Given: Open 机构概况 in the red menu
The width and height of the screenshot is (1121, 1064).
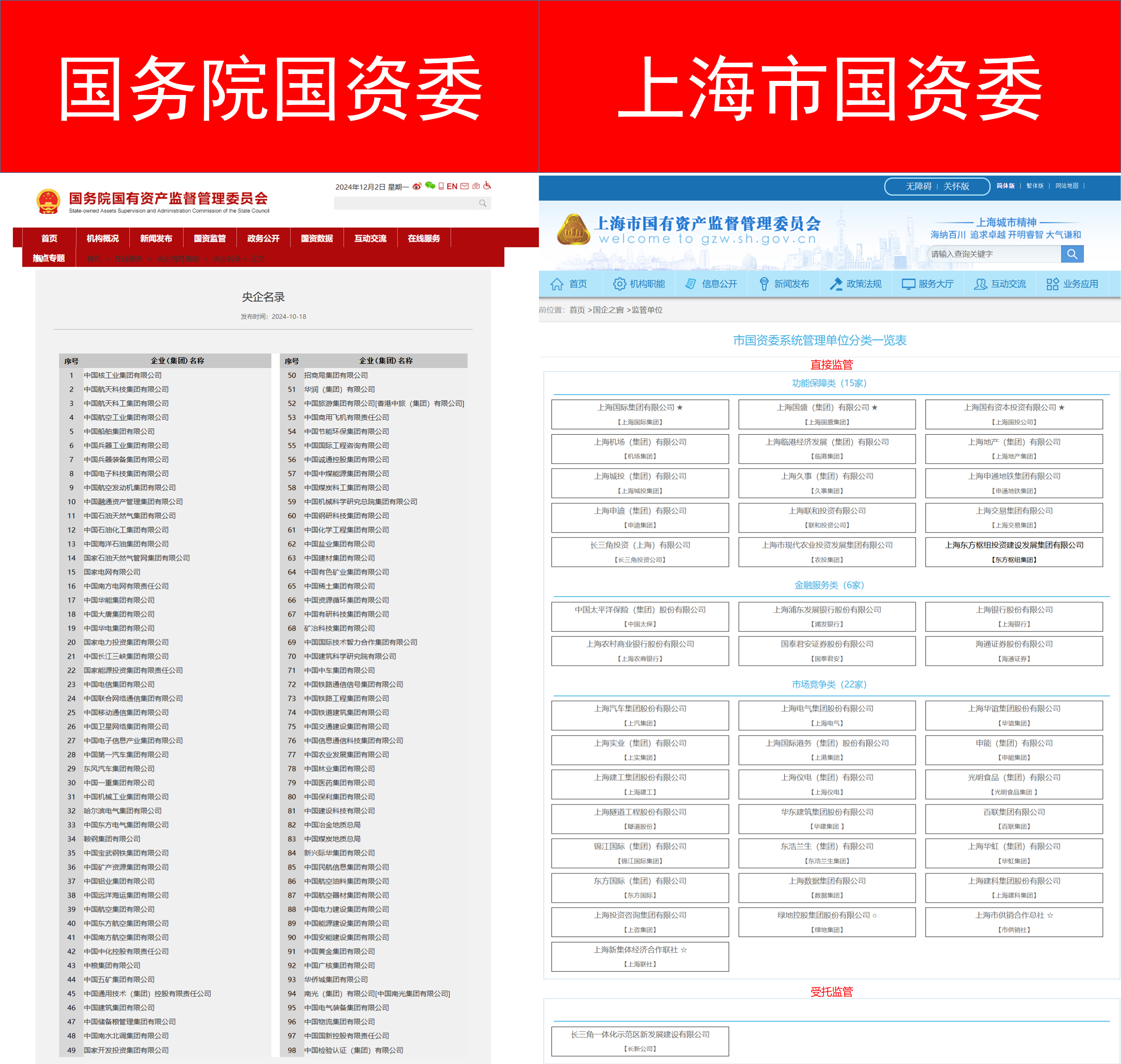Looking at the screenshot, I should click(103, 238).
